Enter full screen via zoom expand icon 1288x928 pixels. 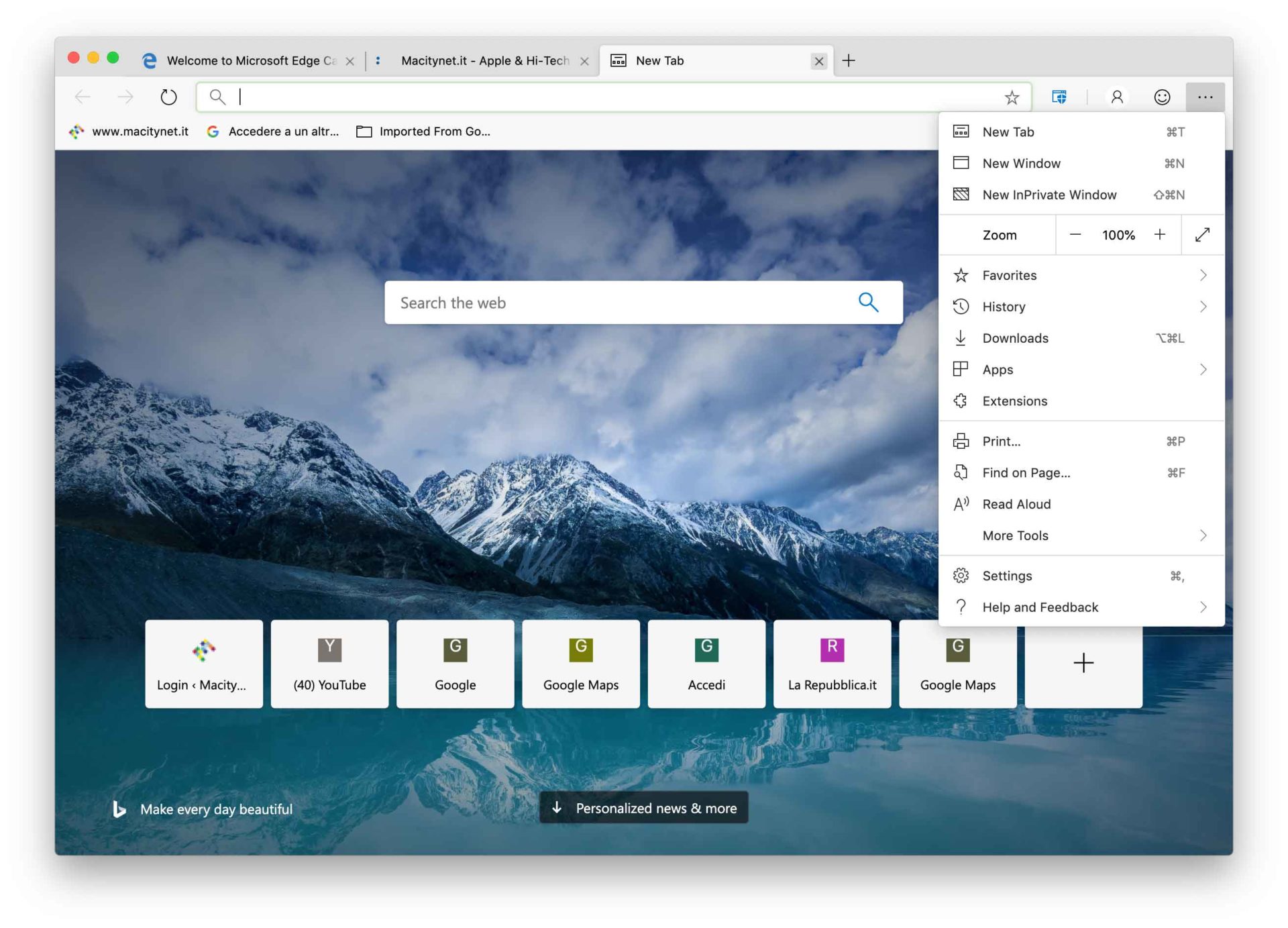point(1202,235)
